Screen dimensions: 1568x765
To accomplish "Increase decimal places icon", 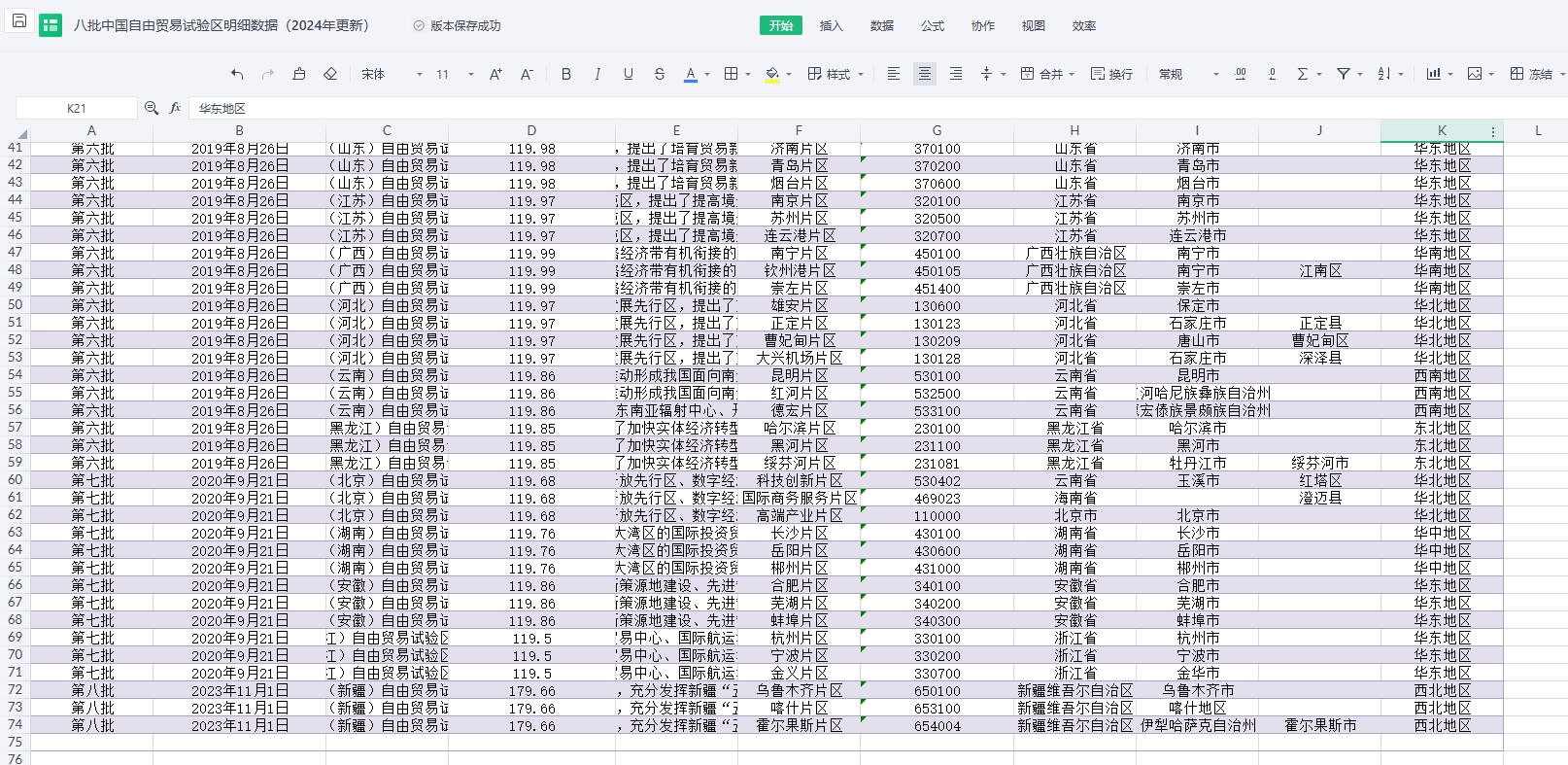I will tap(1241, 74).
